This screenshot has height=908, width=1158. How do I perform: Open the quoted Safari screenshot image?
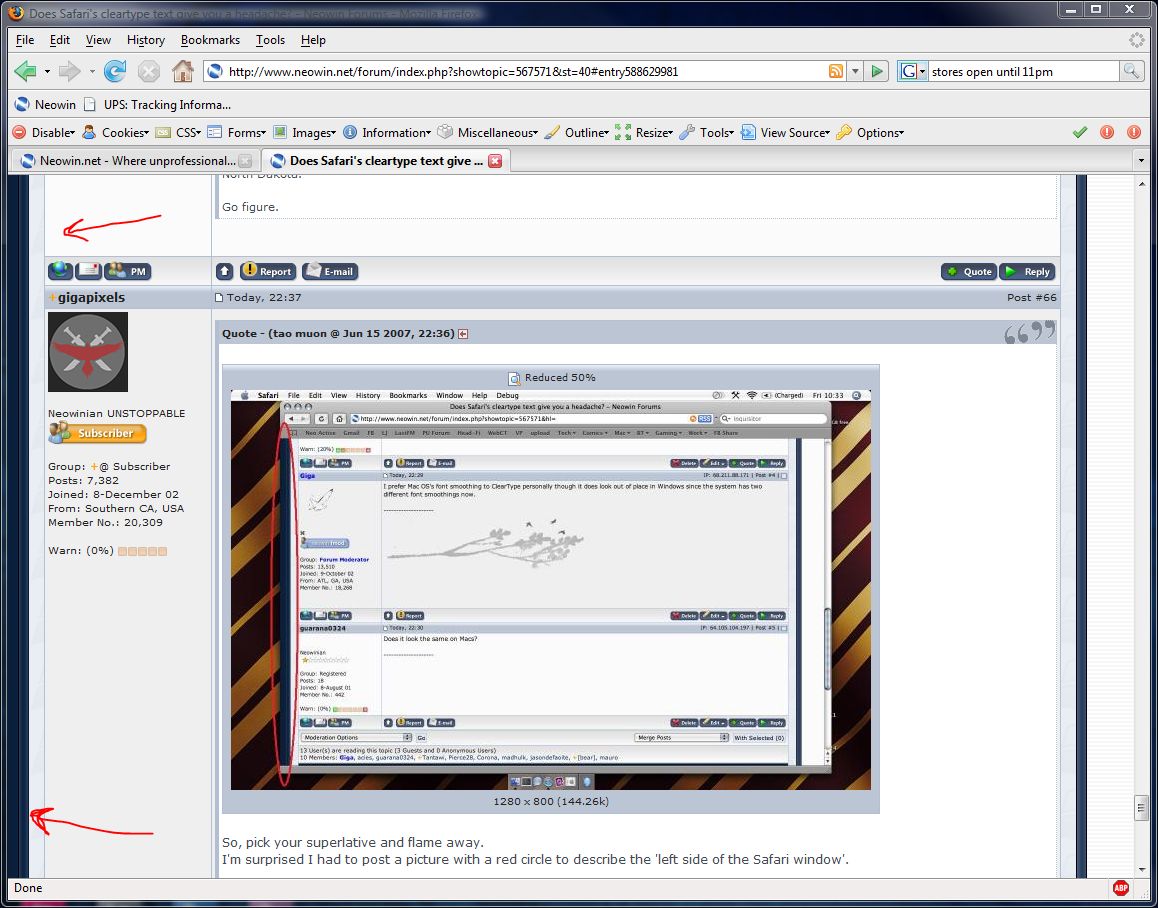coord(550,590)
